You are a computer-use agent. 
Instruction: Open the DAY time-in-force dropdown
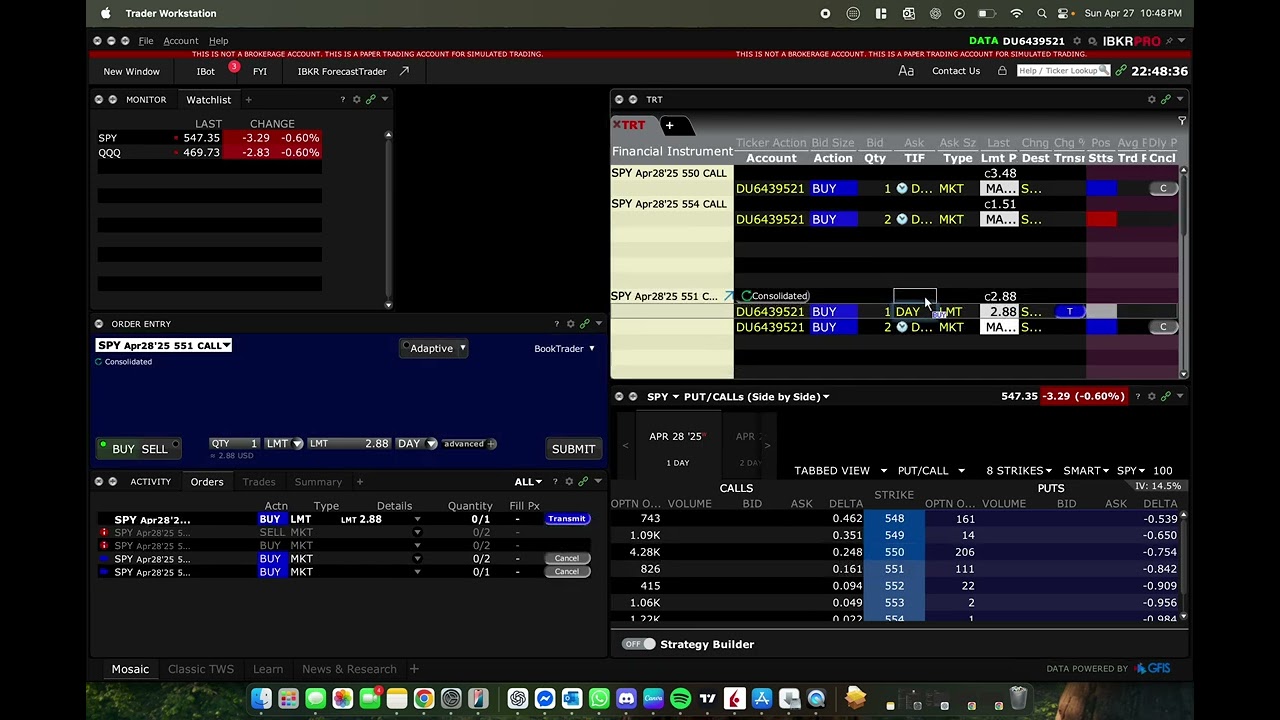point(416,443)
